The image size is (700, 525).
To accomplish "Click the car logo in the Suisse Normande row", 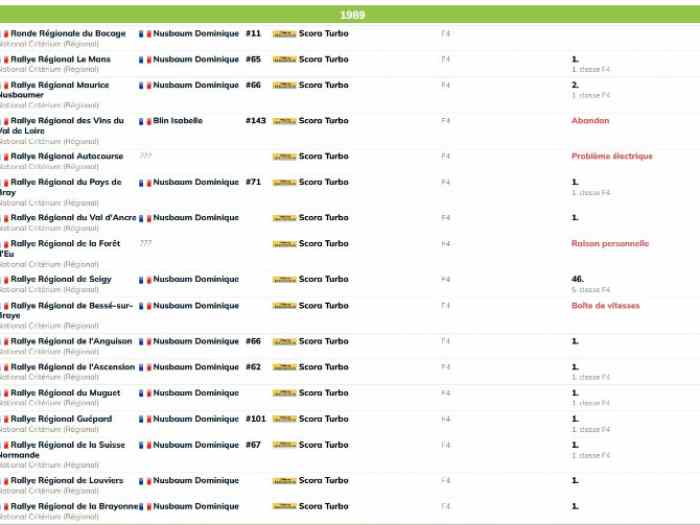I will (284, 446).
